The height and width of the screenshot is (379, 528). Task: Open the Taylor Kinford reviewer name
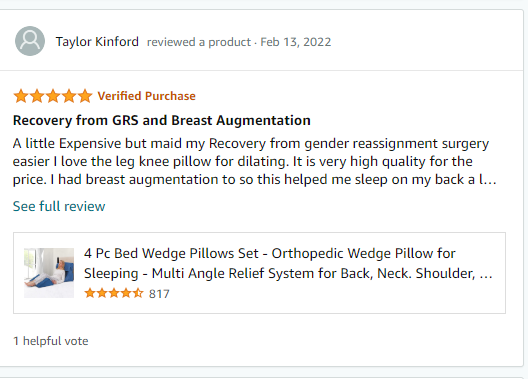pyautogui.click(x=97, y=42)
